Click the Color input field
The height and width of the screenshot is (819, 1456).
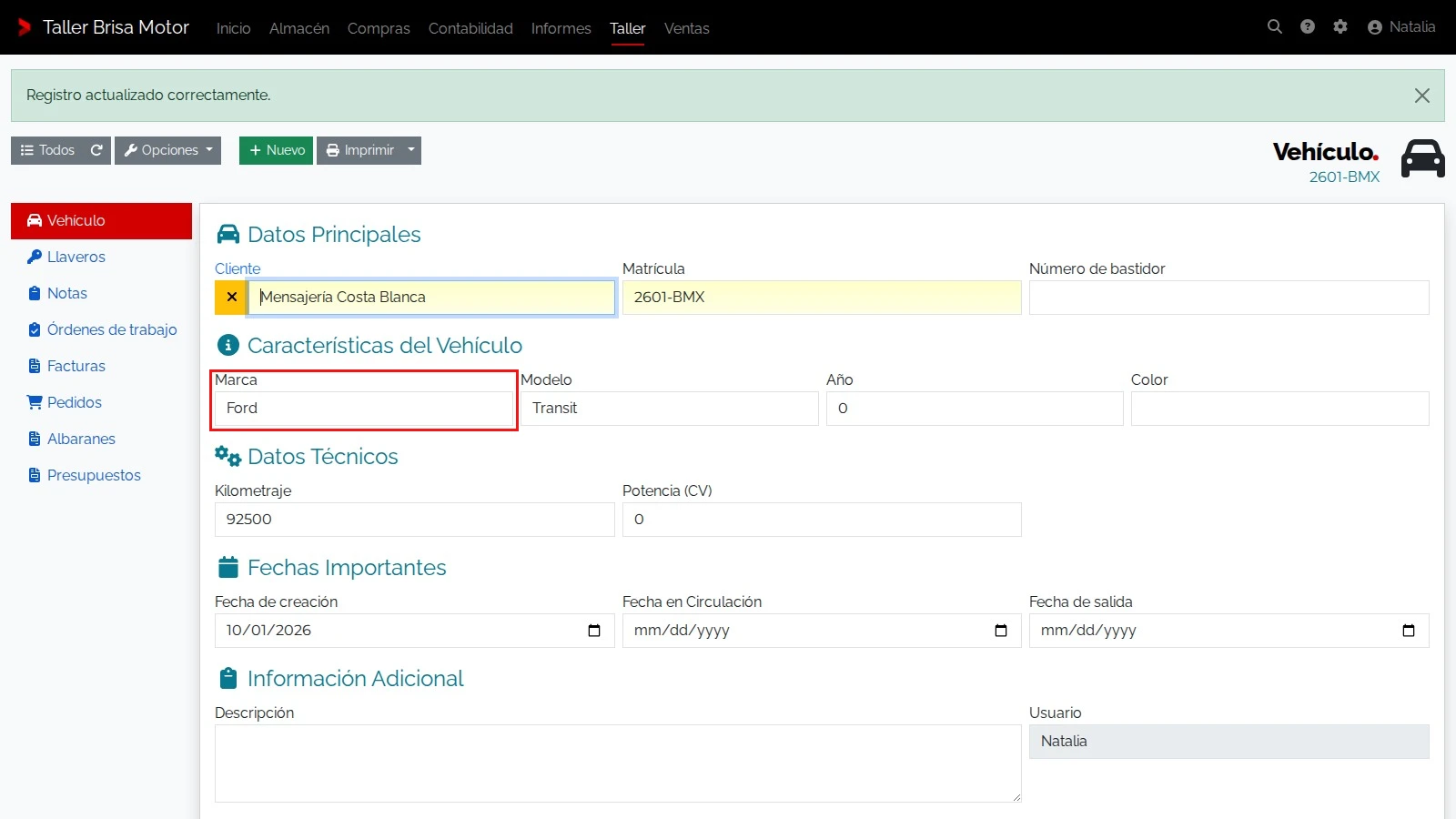(x=1280, y=409)
